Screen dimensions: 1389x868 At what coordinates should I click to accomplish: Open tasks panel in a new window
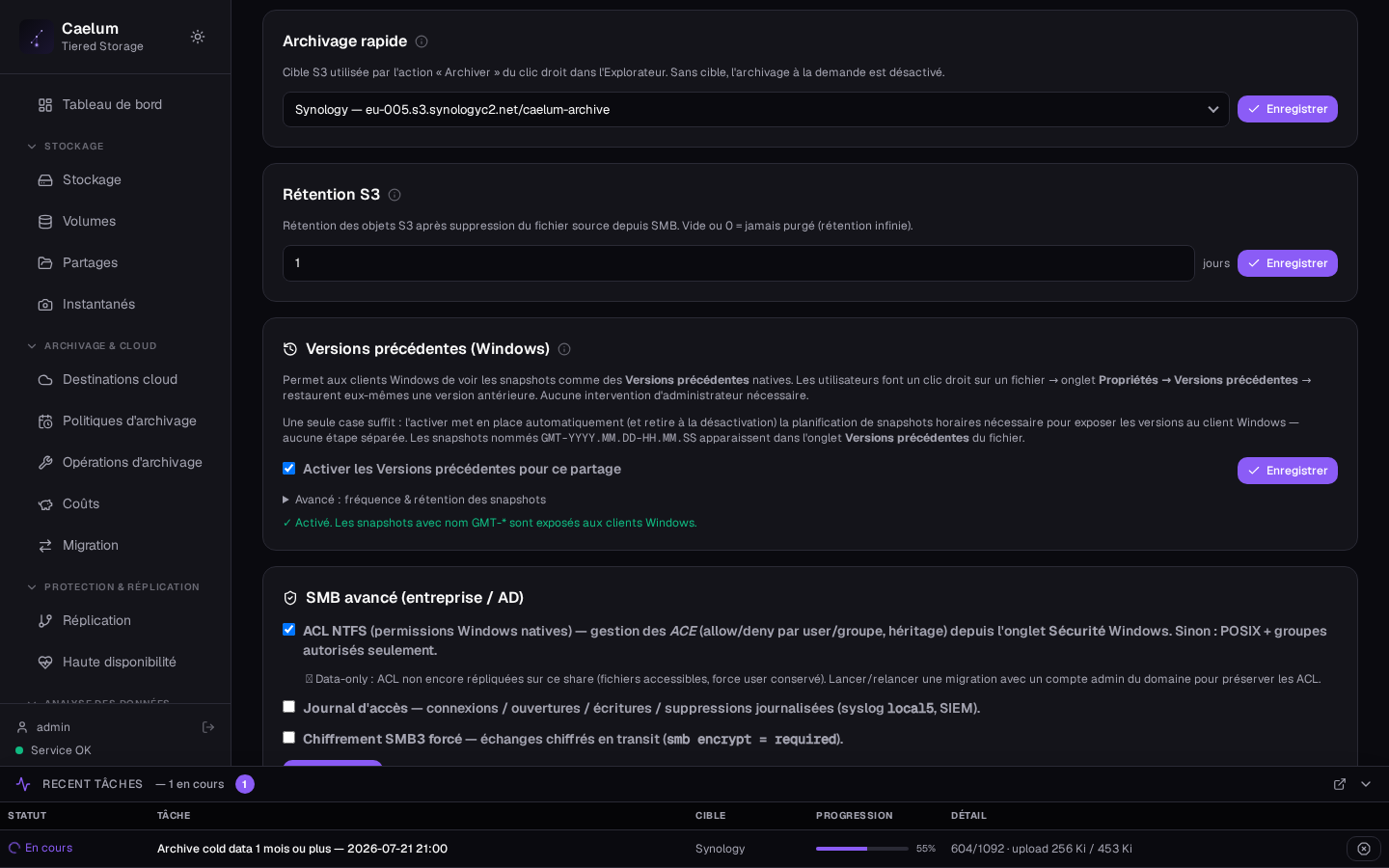point(1340,784)
